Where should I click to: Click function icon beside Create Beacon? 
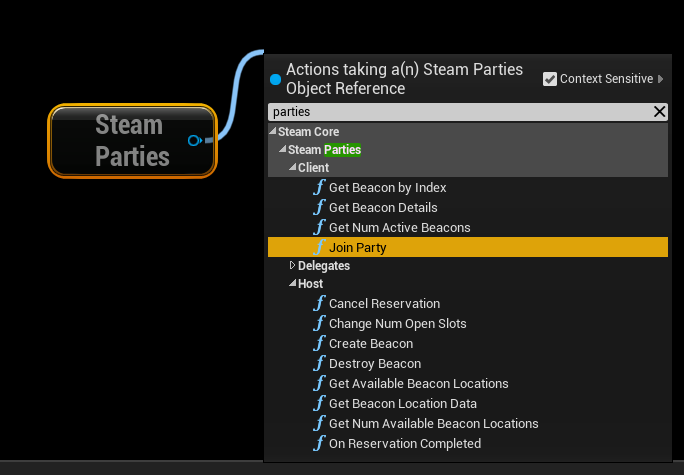319,344
